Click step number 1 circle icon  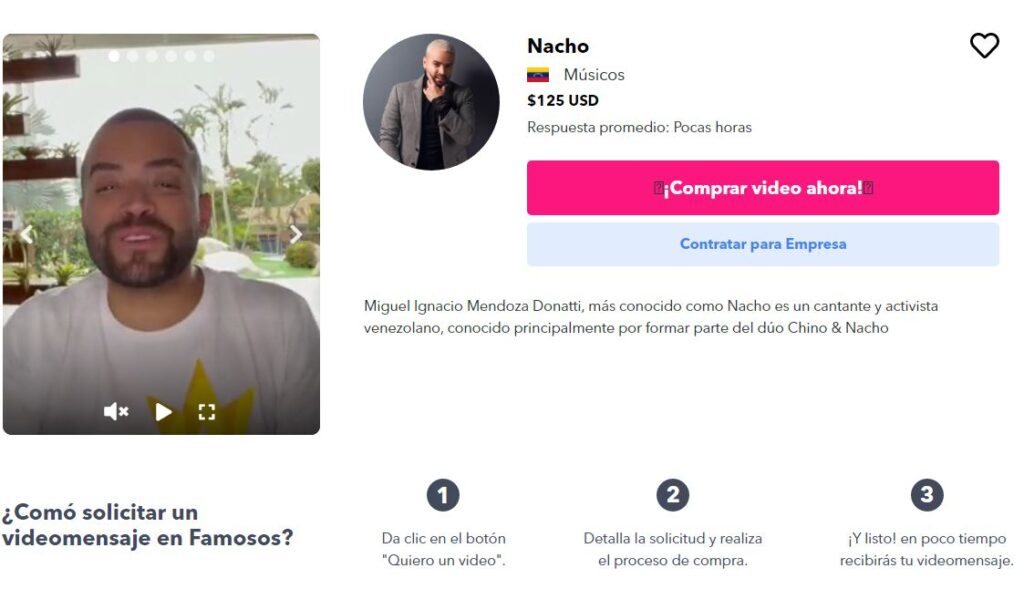pos(443,495)
